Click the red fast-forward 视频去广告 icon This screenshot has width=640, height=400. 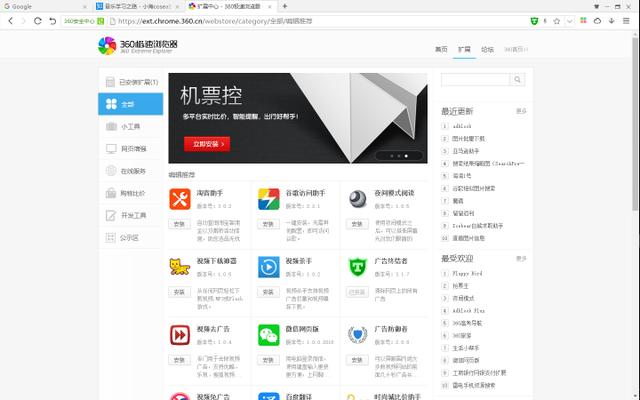coord(180,335)
